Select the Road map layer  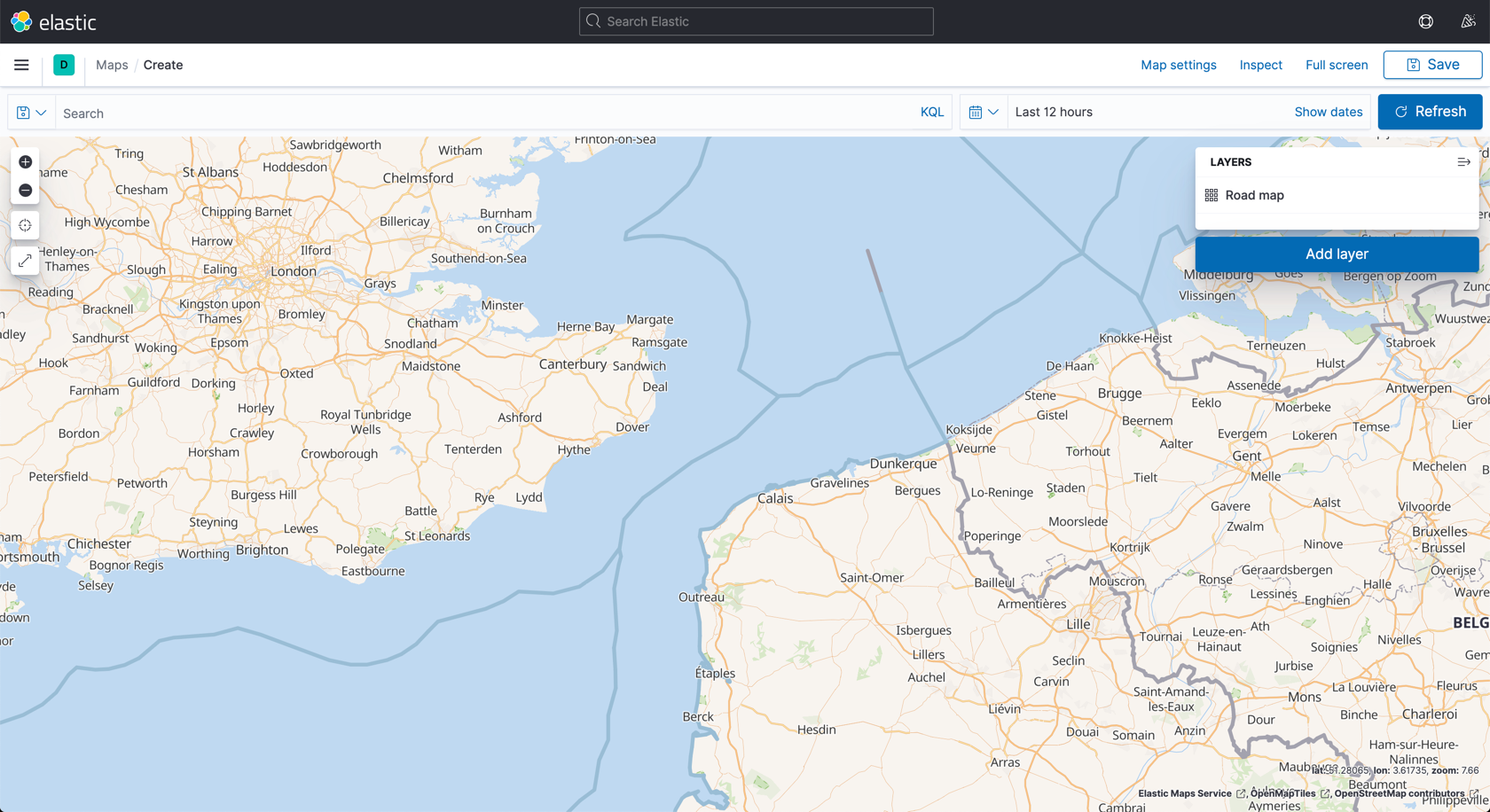point(1255,194)
